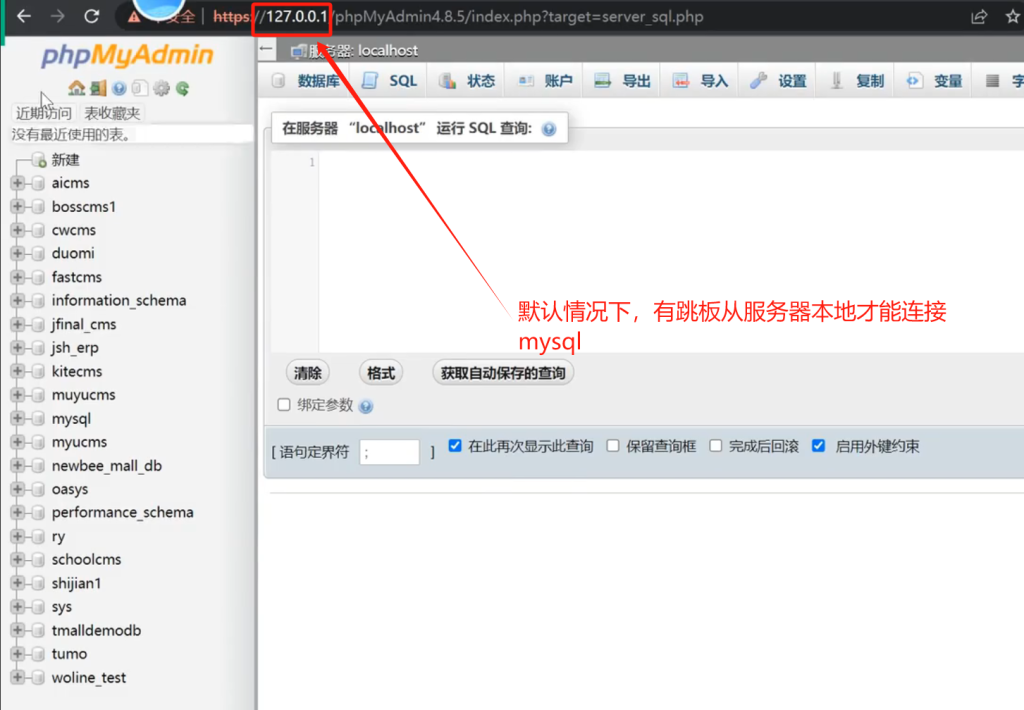Click the 新建 new database link
Image resolution: width=1024 pixels, height=710 pixels.
[65, 160]
